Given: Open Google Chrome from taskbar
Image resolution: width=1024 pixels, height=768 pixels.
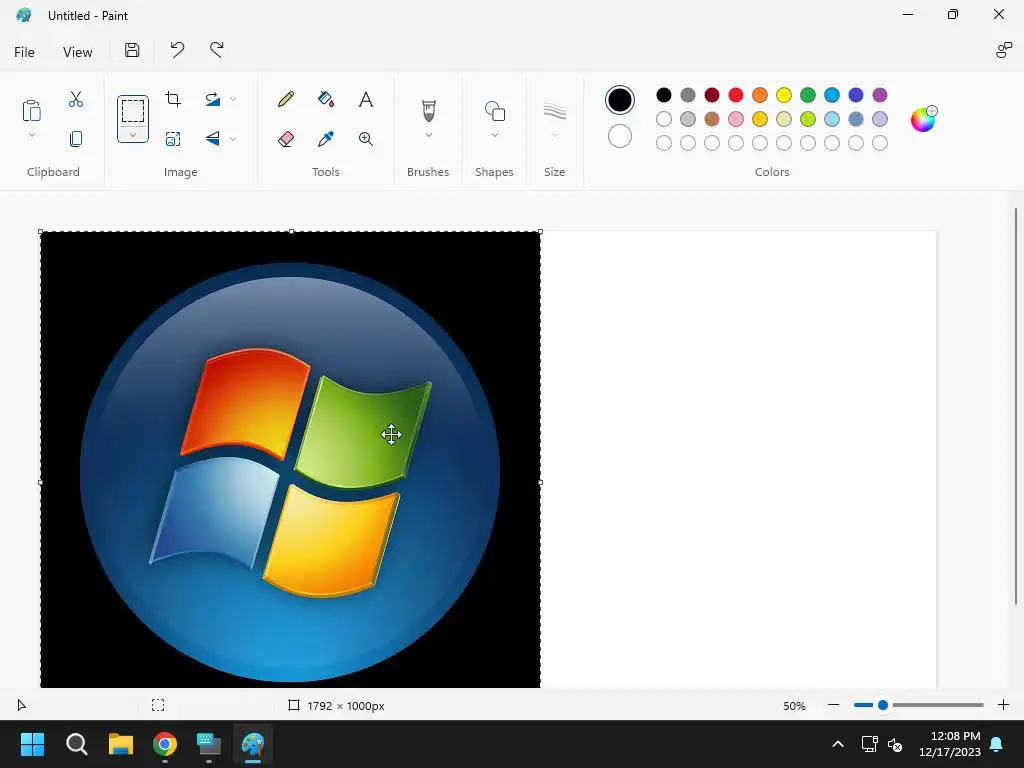Looking at the screenshot, I should 165,744.
